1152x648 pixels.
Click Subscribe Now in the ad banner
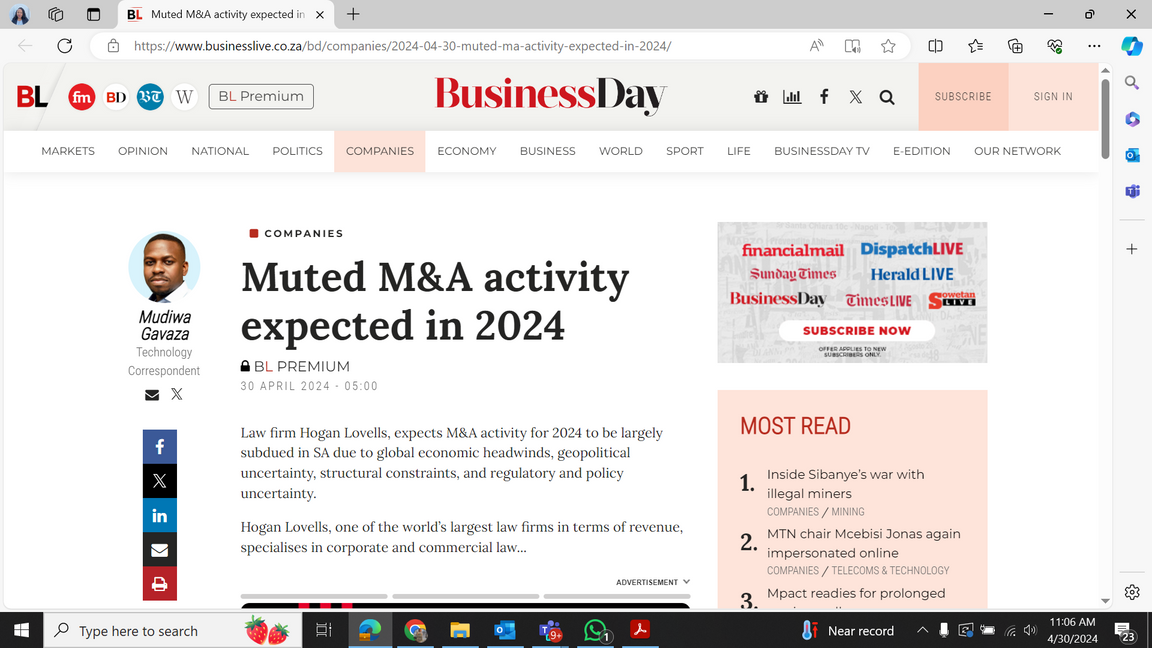[857, 331]
